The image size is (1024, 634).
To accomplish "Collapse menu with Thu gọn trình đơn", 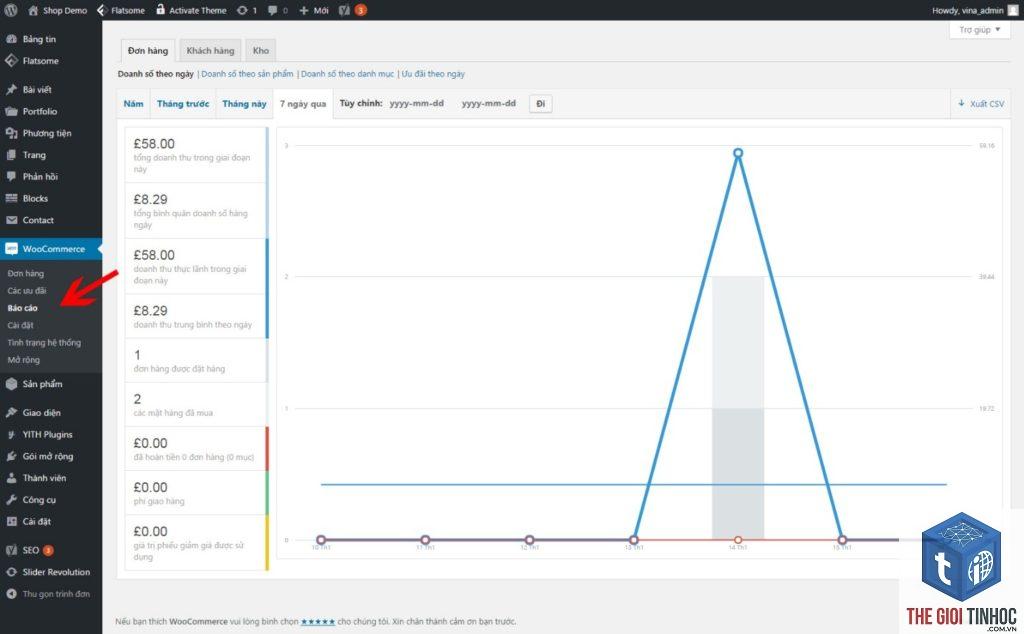I will pyautogui.click(x=48, y=594).
